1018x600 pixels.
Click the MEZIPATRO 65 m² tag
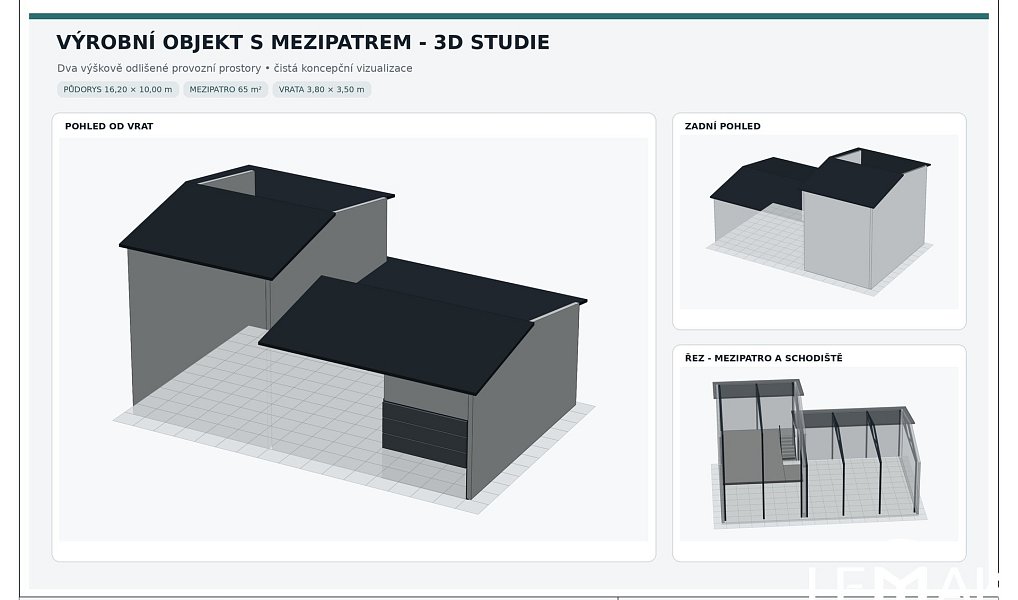tap(225, 90)
